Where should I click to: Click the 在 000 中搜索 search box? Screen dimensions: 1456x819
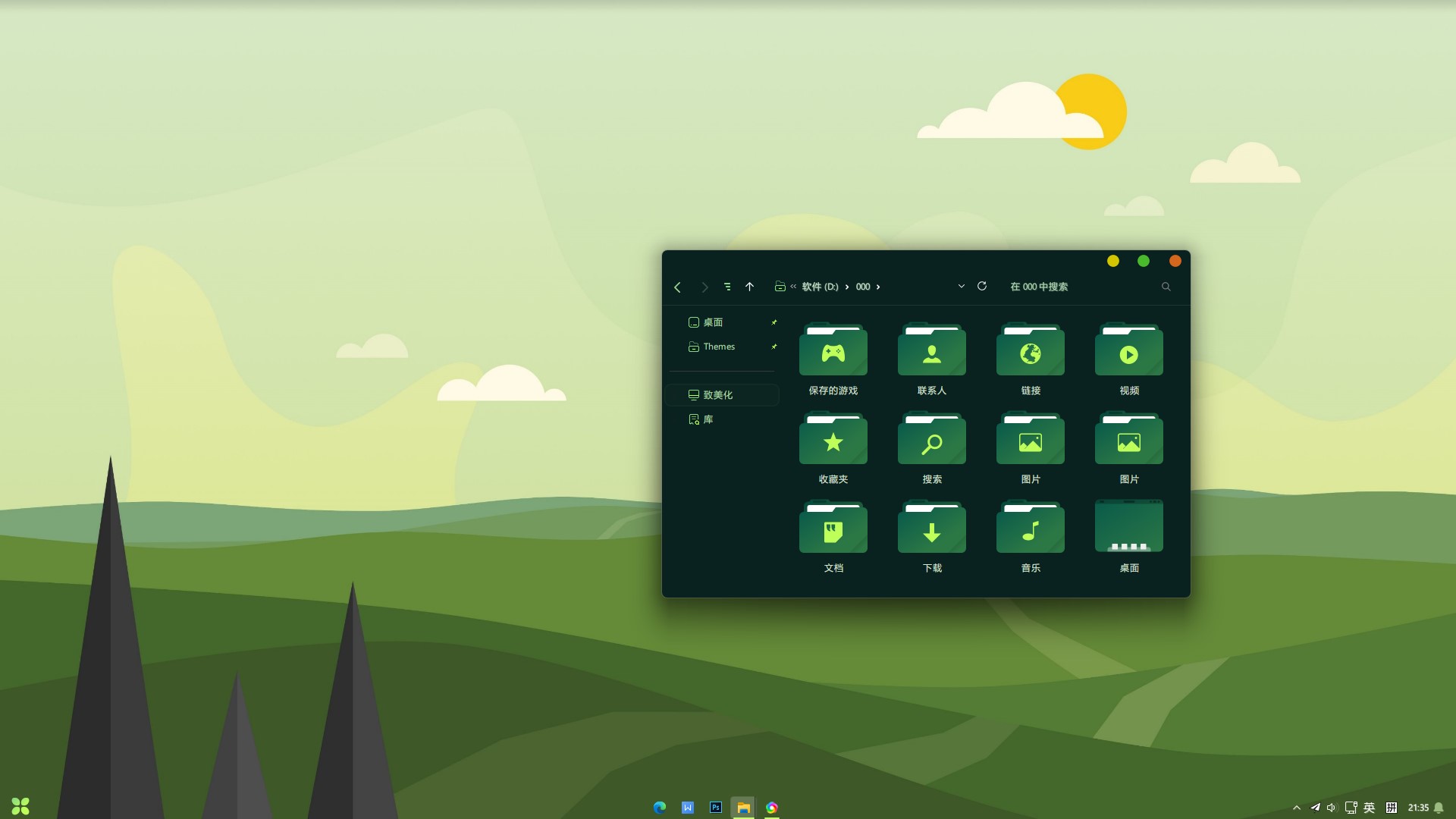[1039, 287]
